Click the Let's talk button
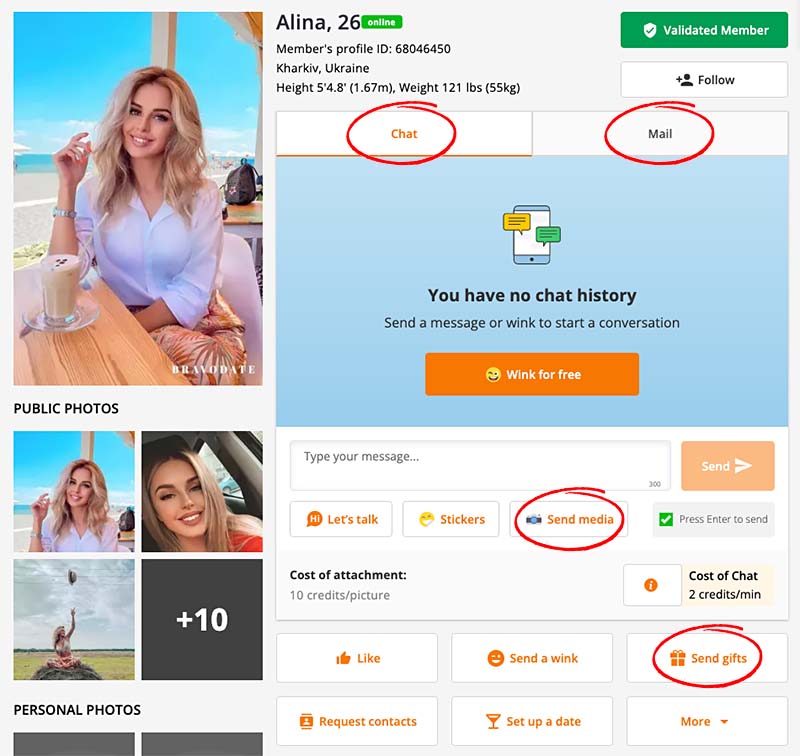Screen dimensions: 800x756 [341, 519]
